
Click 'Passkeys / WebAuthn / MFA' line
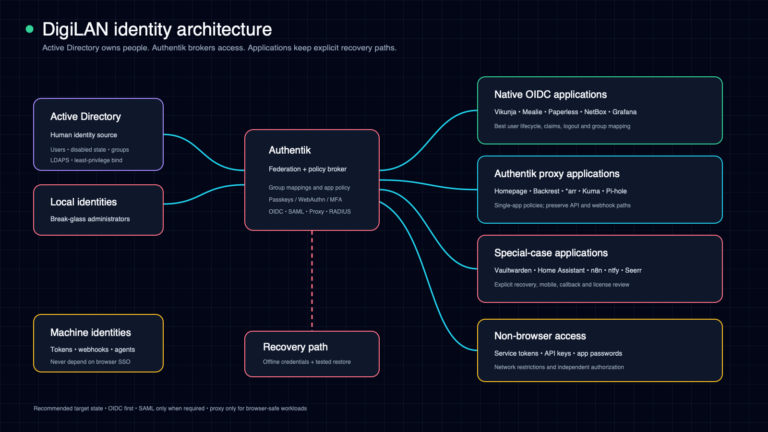click(305, 200)
